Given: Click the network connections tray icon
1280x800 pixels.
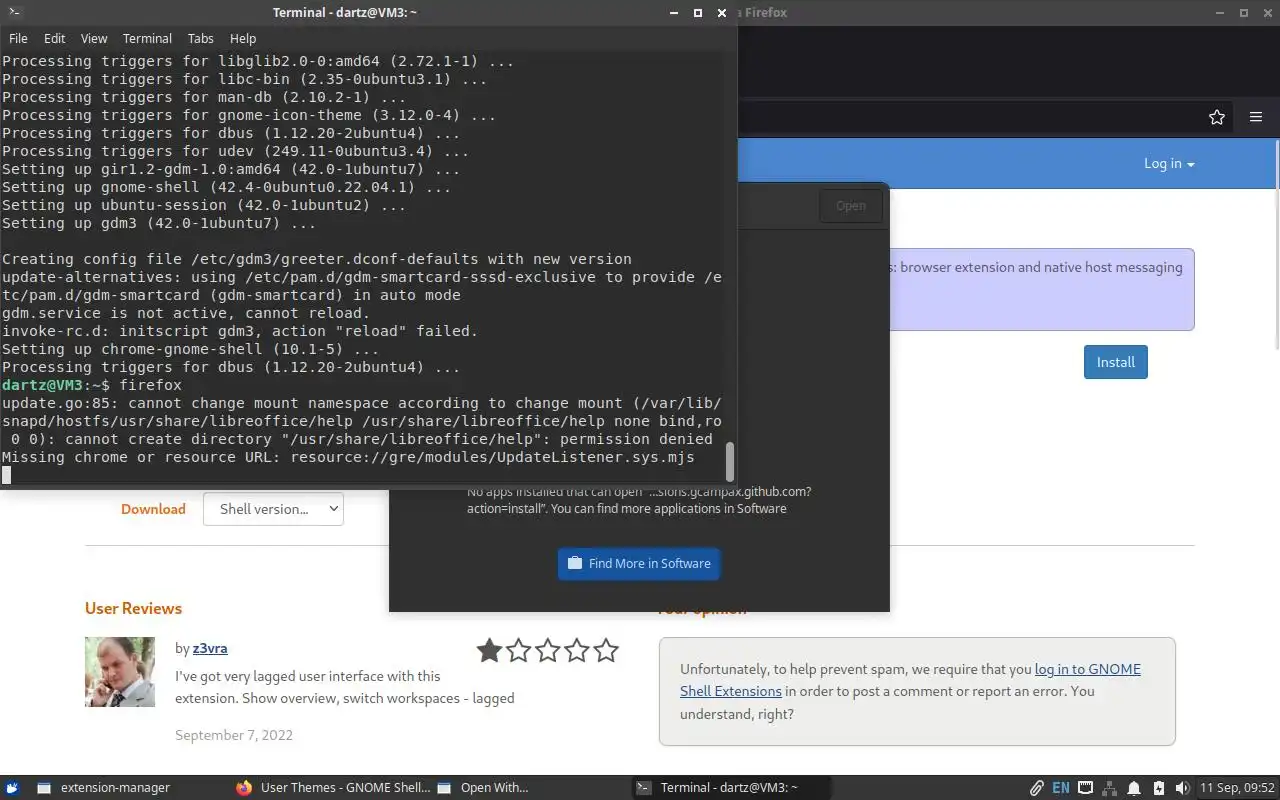Looking at the screenshot, I should tap(1109, 788).
